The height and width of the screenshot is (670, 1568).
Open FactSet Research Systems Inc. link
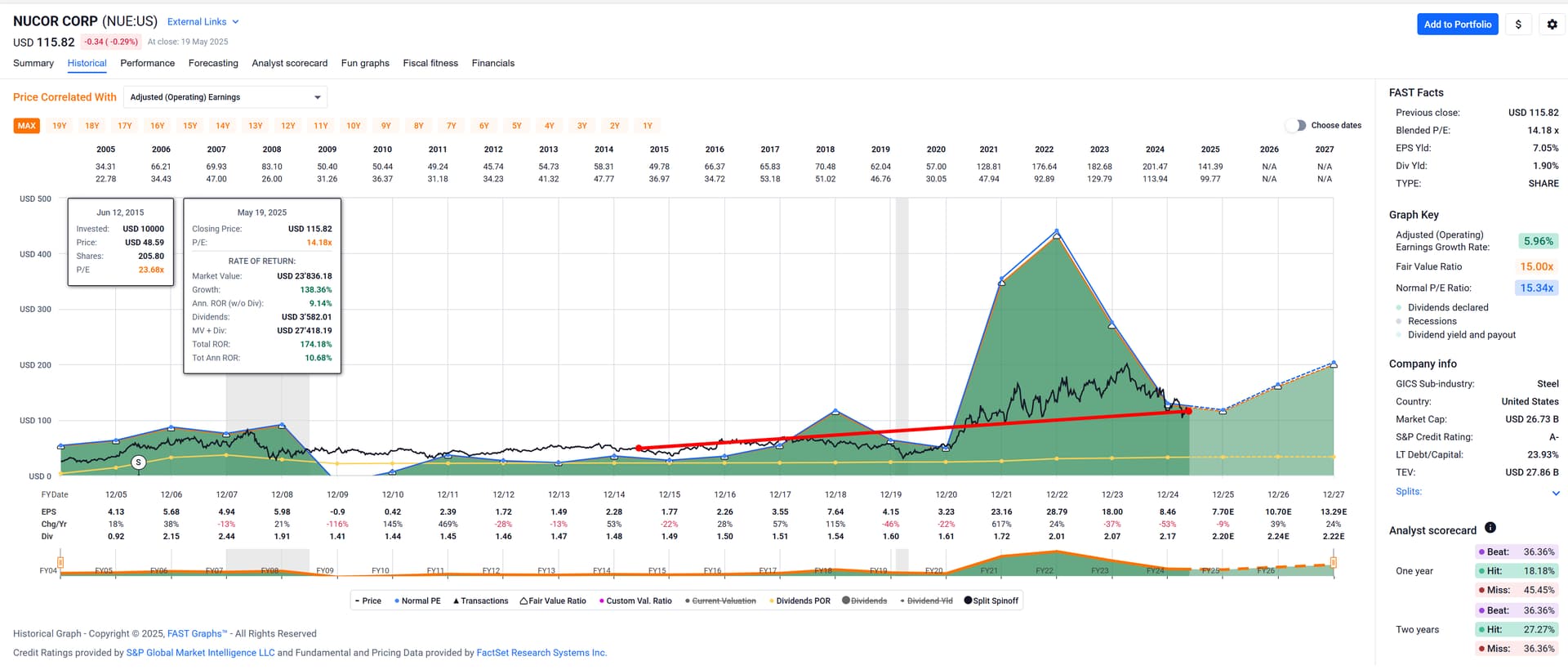pos(541,653)
